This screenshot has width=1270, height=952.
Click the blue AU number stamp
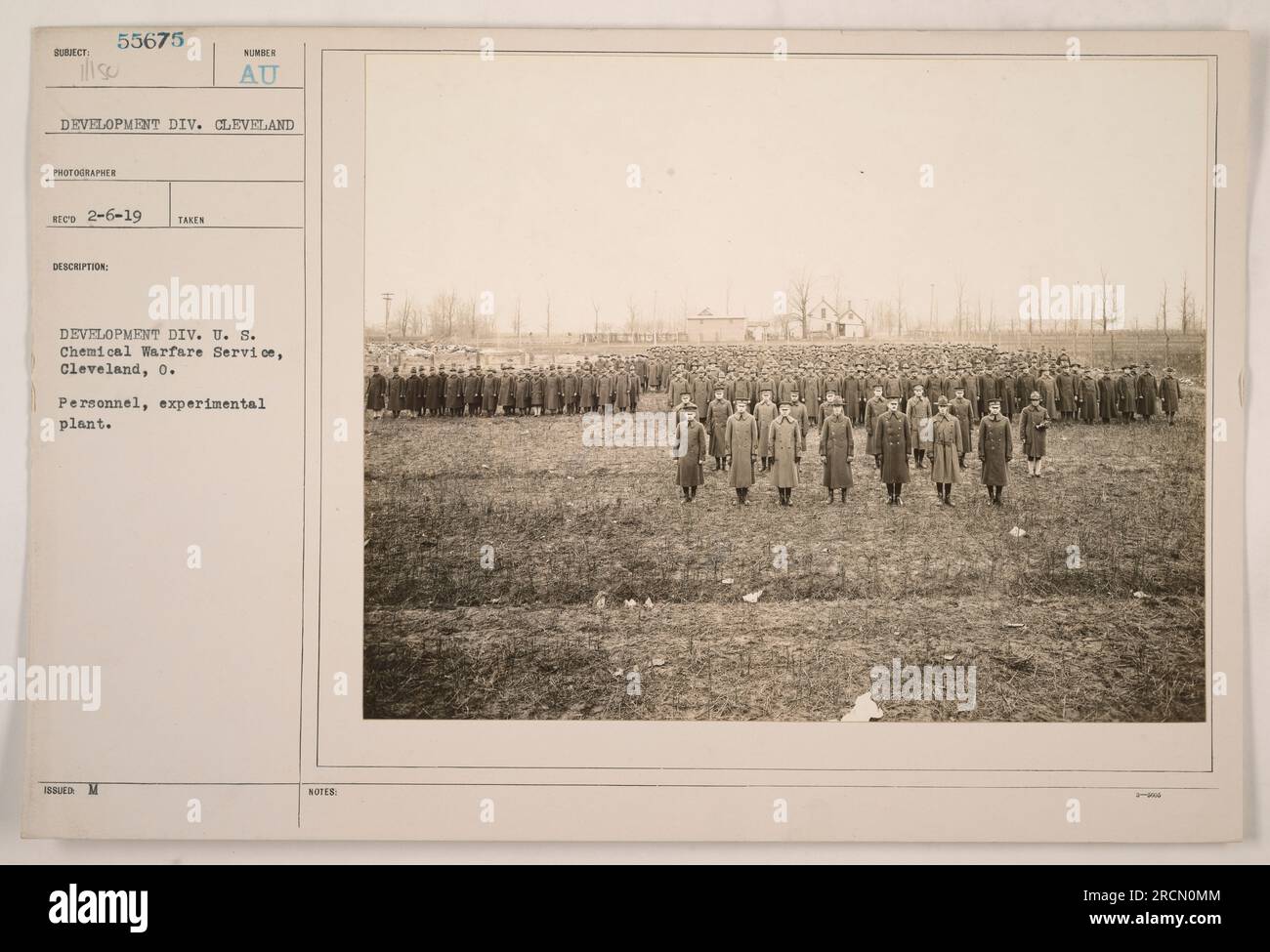[261, 74]
